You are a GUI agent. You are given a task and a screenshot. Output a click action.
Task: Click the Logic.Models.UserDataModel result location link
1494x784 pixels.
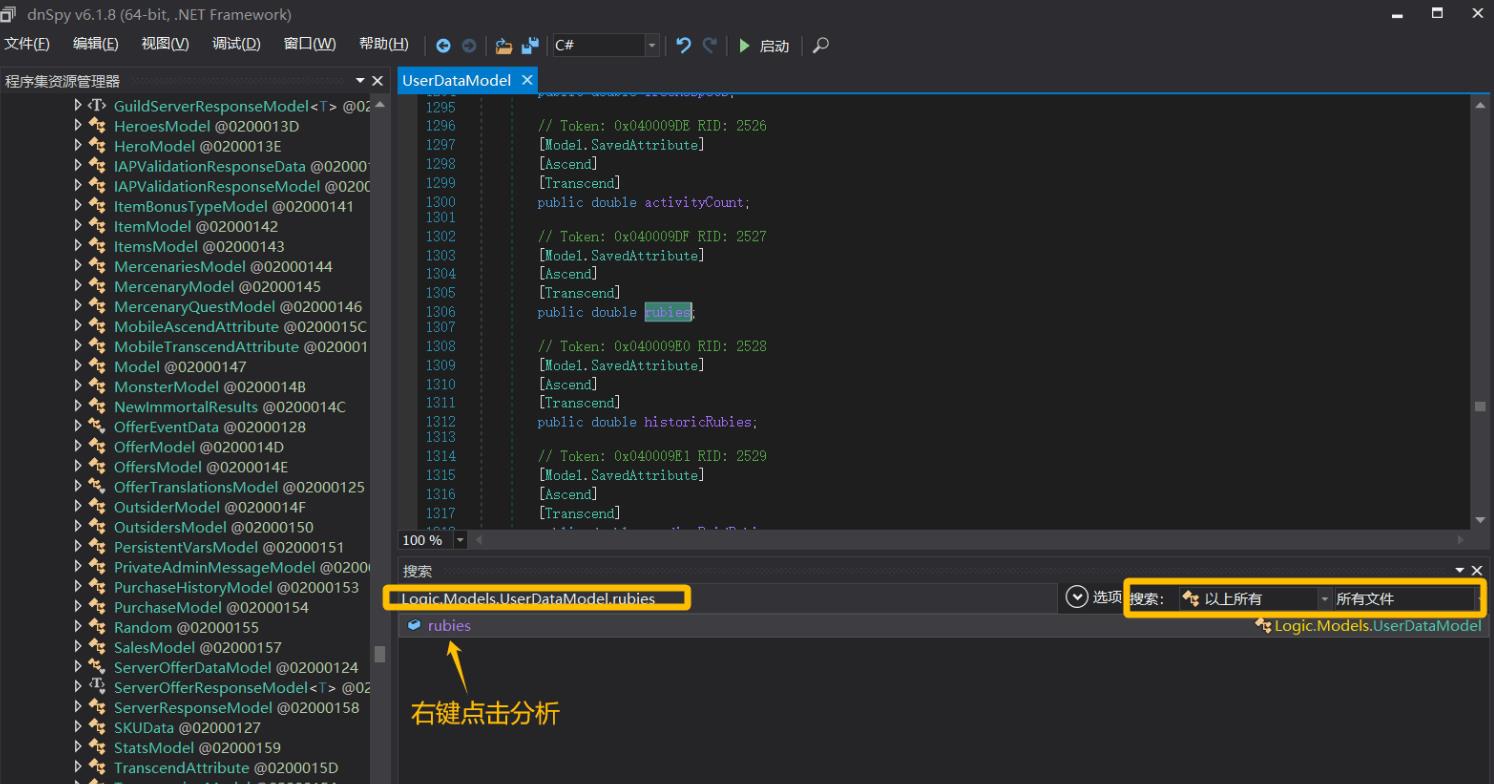(1377, 626)
